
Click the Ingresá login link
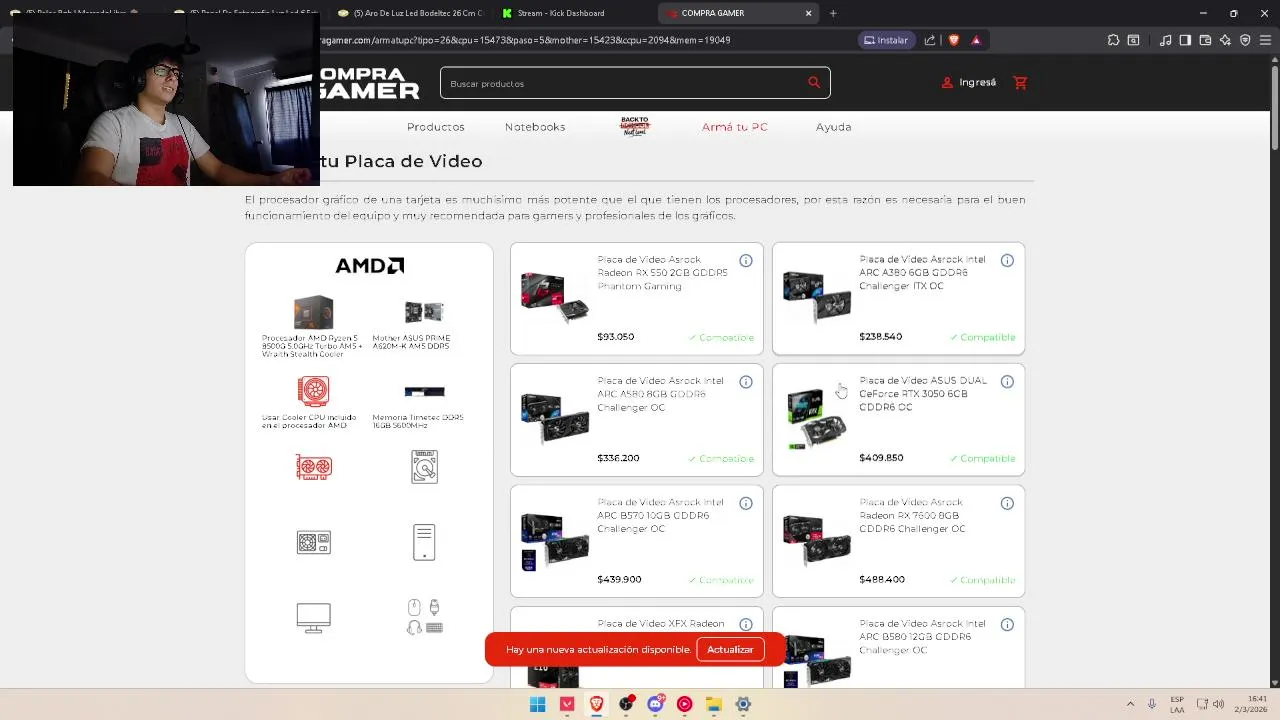click(977, 83)
